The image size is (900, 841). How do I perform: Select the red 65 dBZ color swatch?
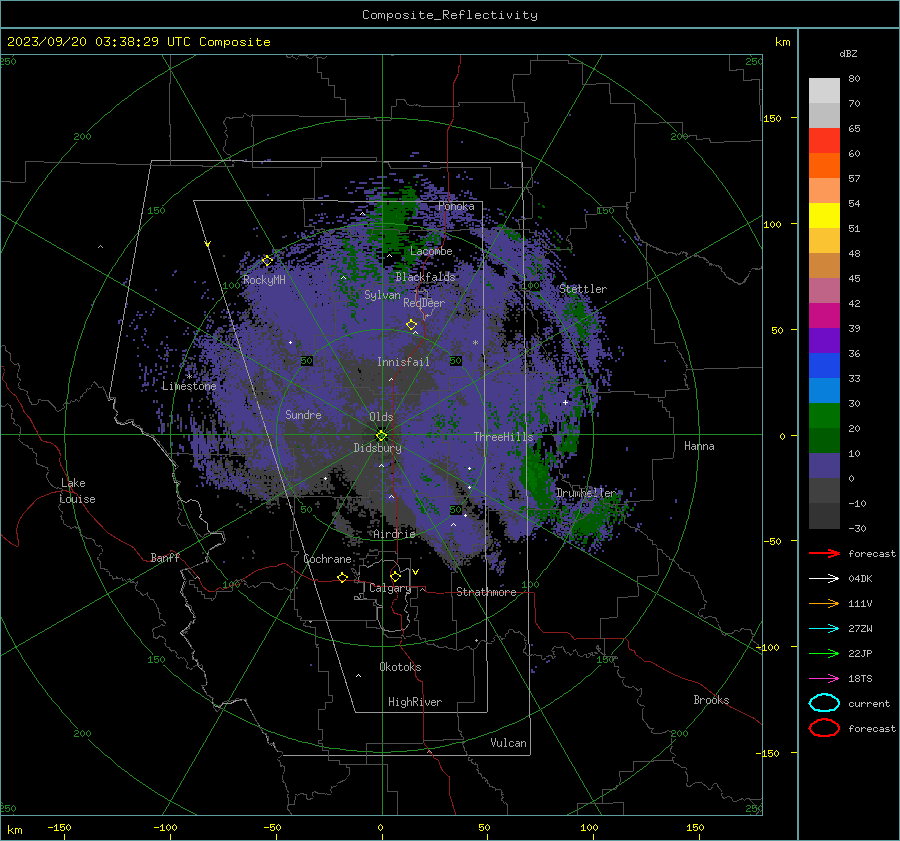(x=824, y=140)
